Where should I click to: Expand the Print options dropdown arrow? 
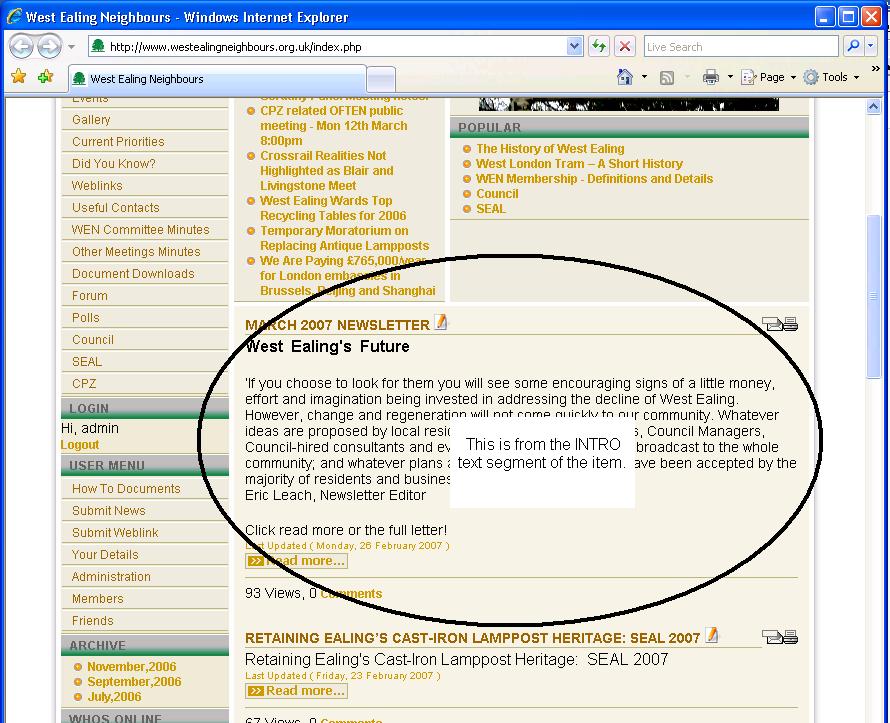(x=731, y=77)
